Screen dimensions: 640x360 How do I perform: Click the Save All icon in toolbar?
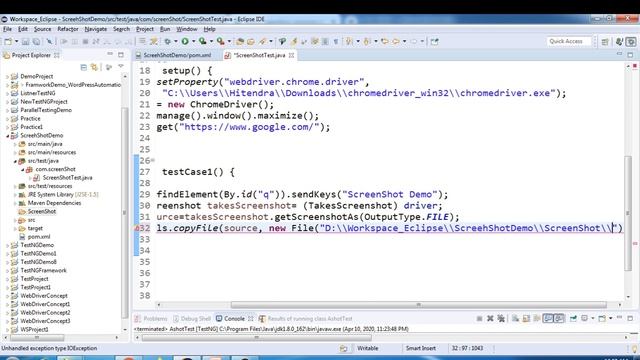coord(36,42)
